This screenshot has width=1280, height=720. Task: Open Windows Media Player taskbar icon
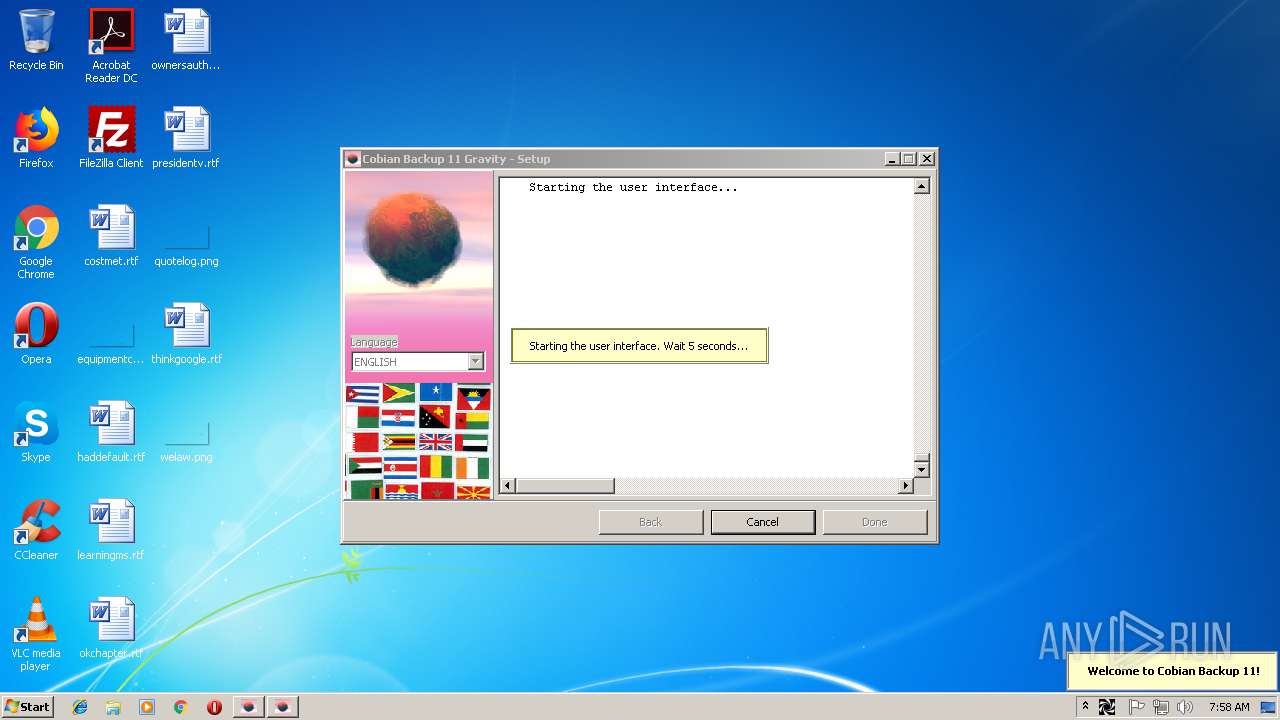coord(147,707)
